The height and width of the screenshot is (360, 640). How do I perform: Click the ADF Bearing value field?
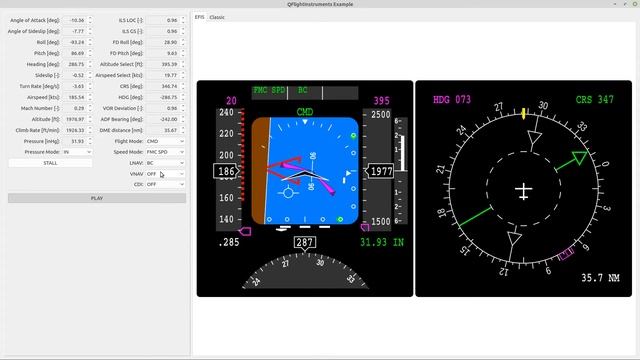[165, 119]
